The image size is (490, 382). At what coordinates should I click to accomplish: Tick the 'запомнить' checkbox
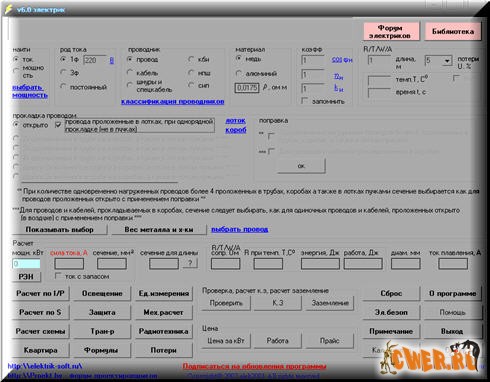tap(304, 101)
